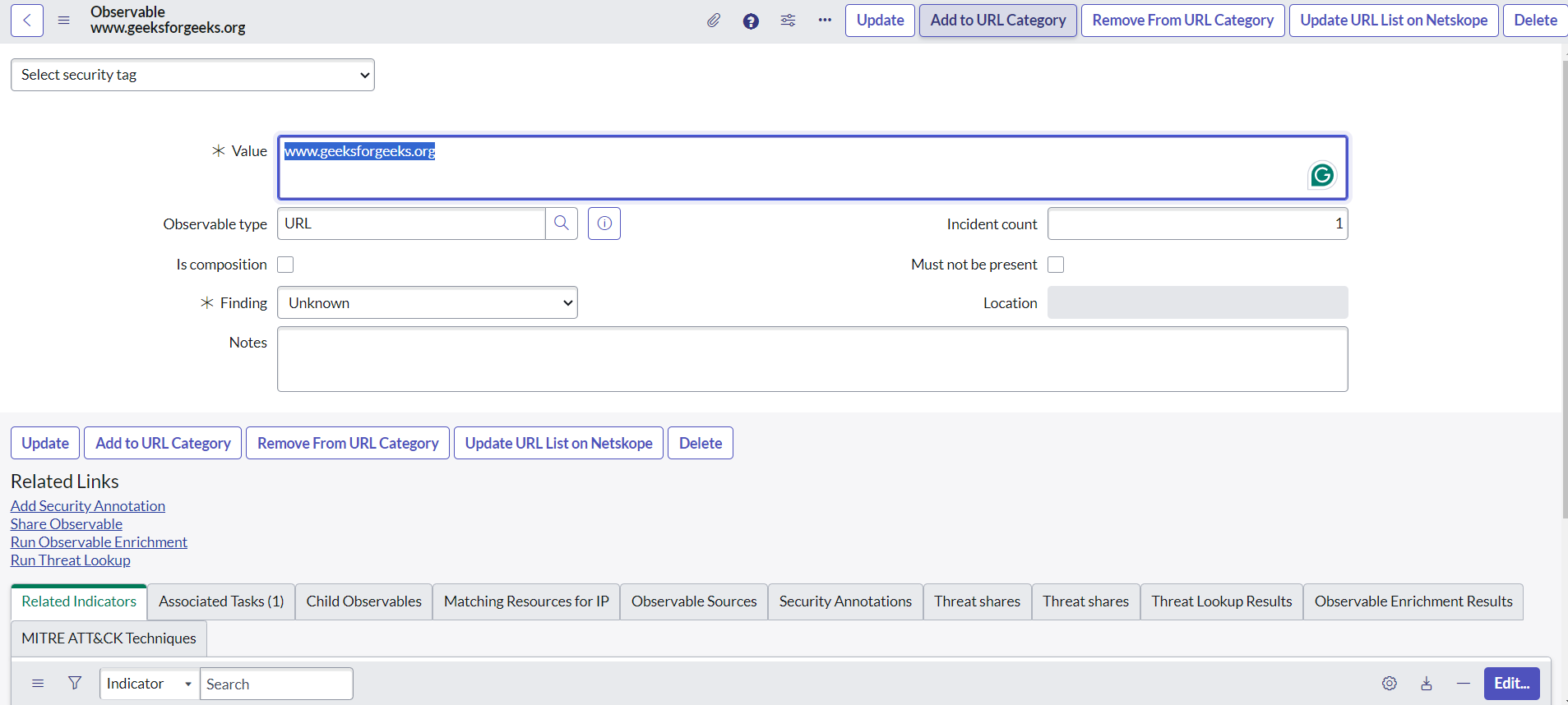Click Add to URL Category in the header

998,21
